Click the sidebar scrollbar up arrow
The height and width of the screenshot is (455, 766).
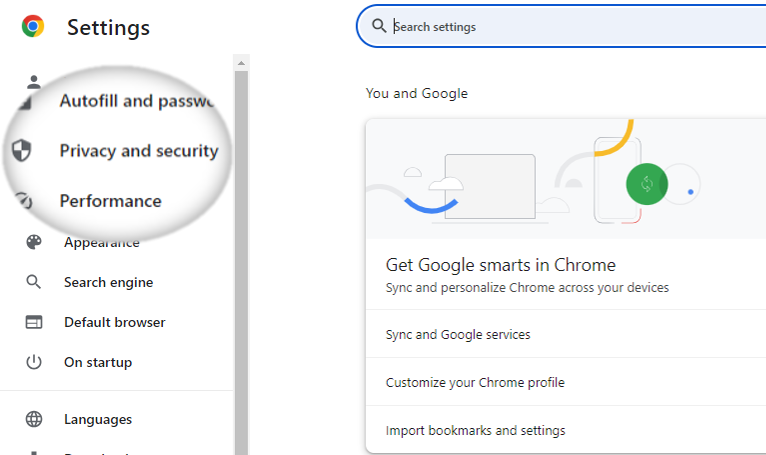pos(241,63)
